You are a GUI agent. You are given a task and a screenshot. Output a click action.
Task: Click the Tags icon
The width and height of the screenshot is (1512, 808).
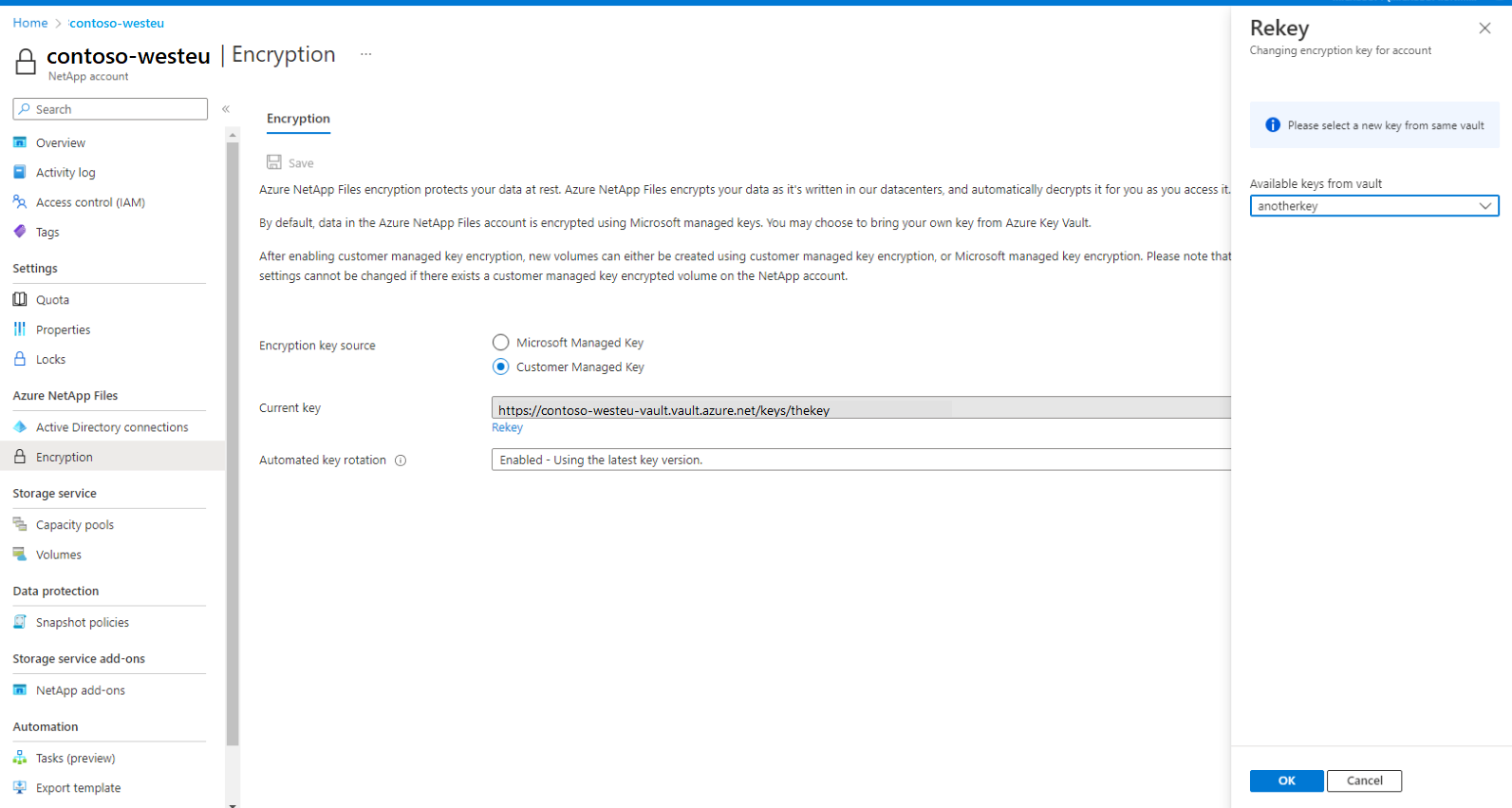[20, 232]
